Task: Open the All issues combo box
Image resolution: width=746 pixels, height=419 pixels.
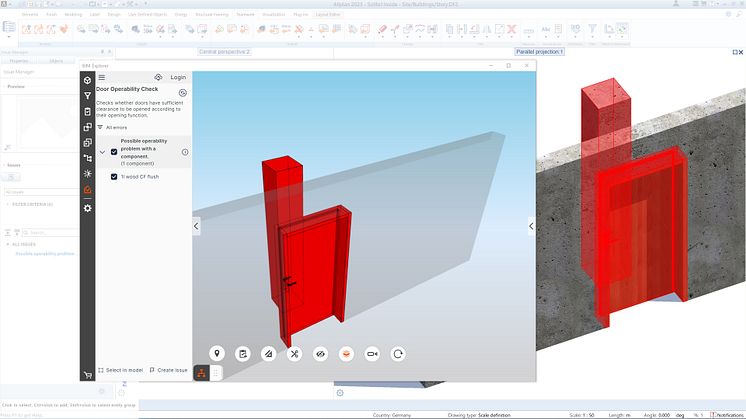Action: tap(41, 192)
